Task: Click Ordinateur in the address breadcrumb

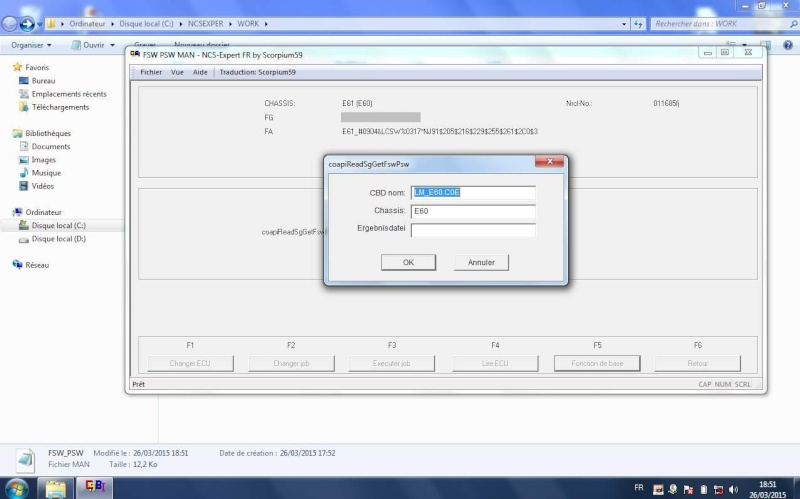Action: click(x=87, y=23)
